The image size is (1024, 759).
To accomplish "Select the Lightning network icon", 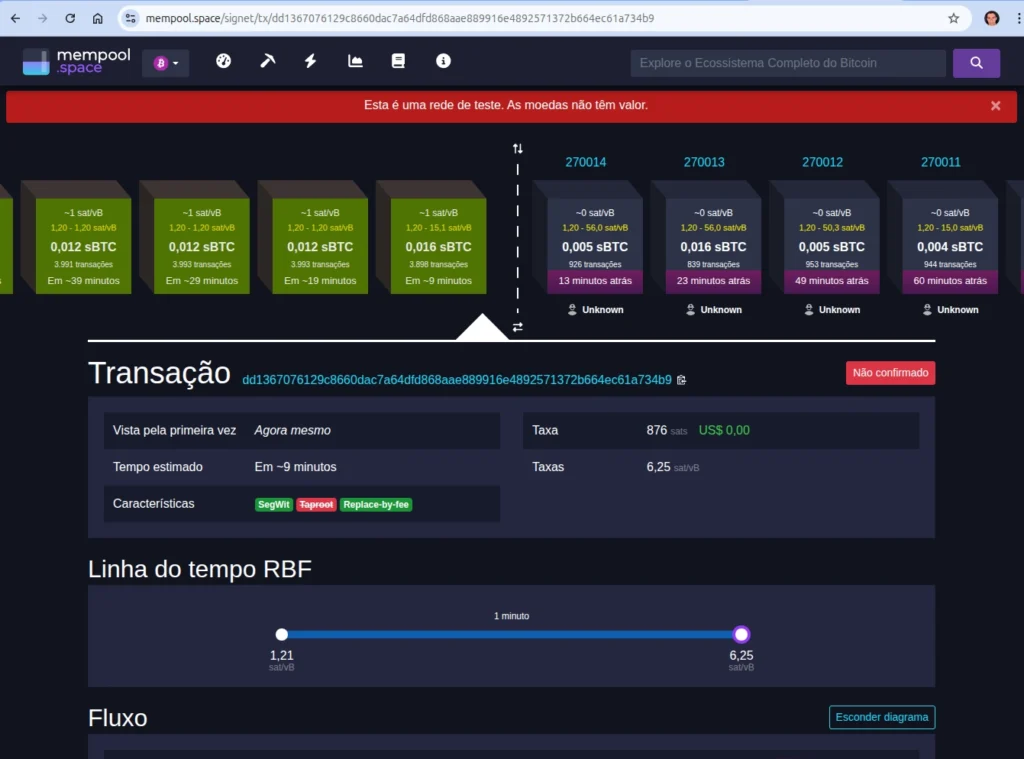I will coord(310,61).
